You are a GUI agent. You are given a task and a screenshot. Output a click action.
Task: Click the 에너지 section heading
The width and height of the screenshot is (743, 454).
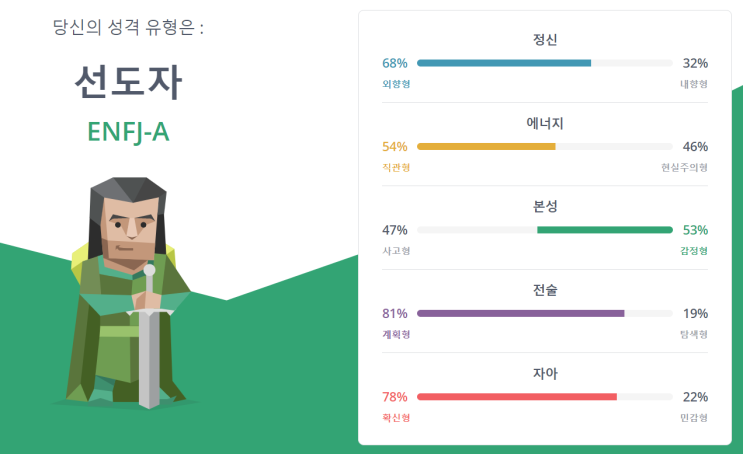[x=545, y=123]
